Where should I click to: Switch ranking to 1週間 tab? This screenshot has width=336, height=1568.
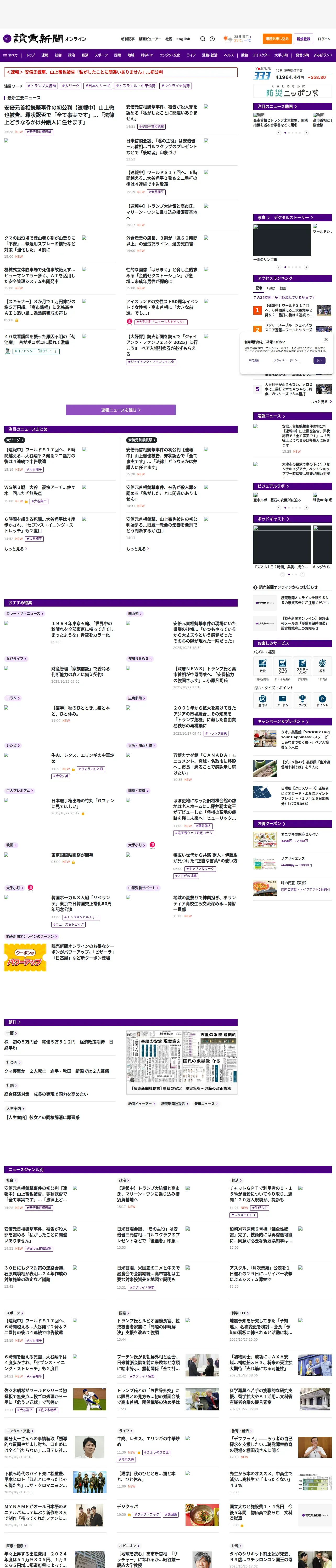tap(271, 288)
